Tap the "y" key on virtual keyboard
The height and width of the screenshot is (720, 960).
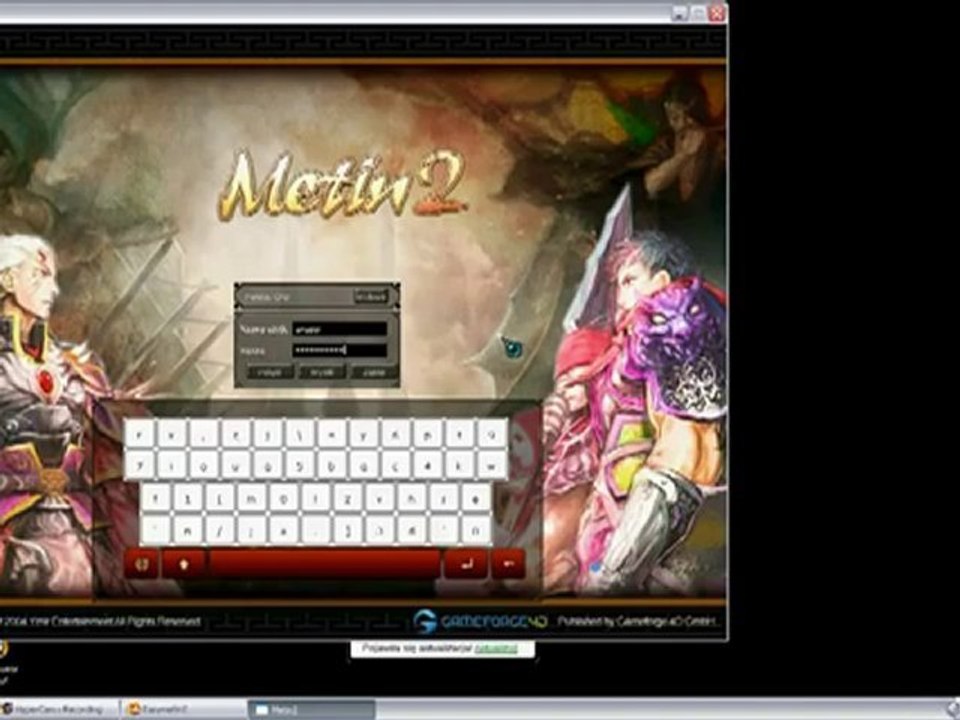(x=364, y=435)
